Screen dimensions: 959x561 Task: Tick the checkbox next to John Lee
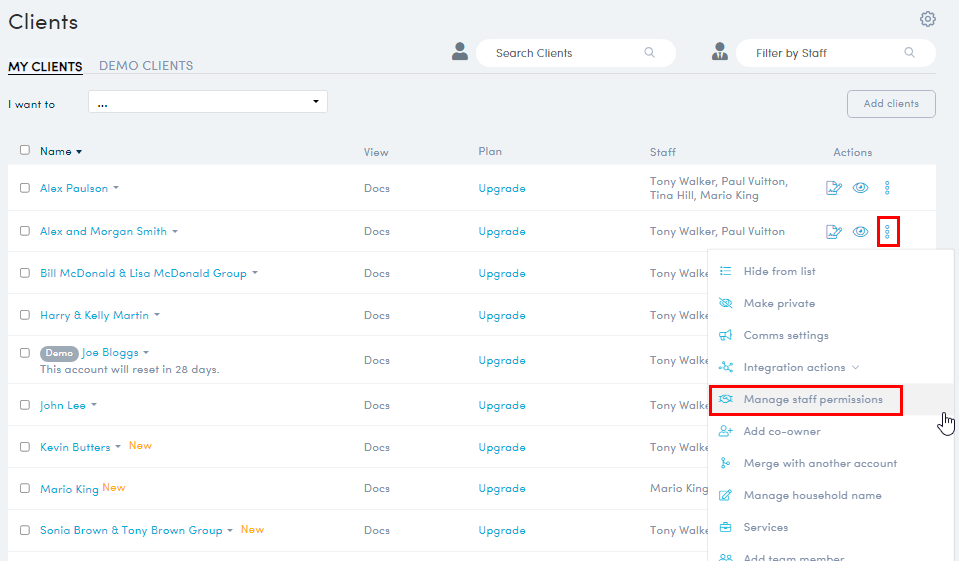point(25,405)
